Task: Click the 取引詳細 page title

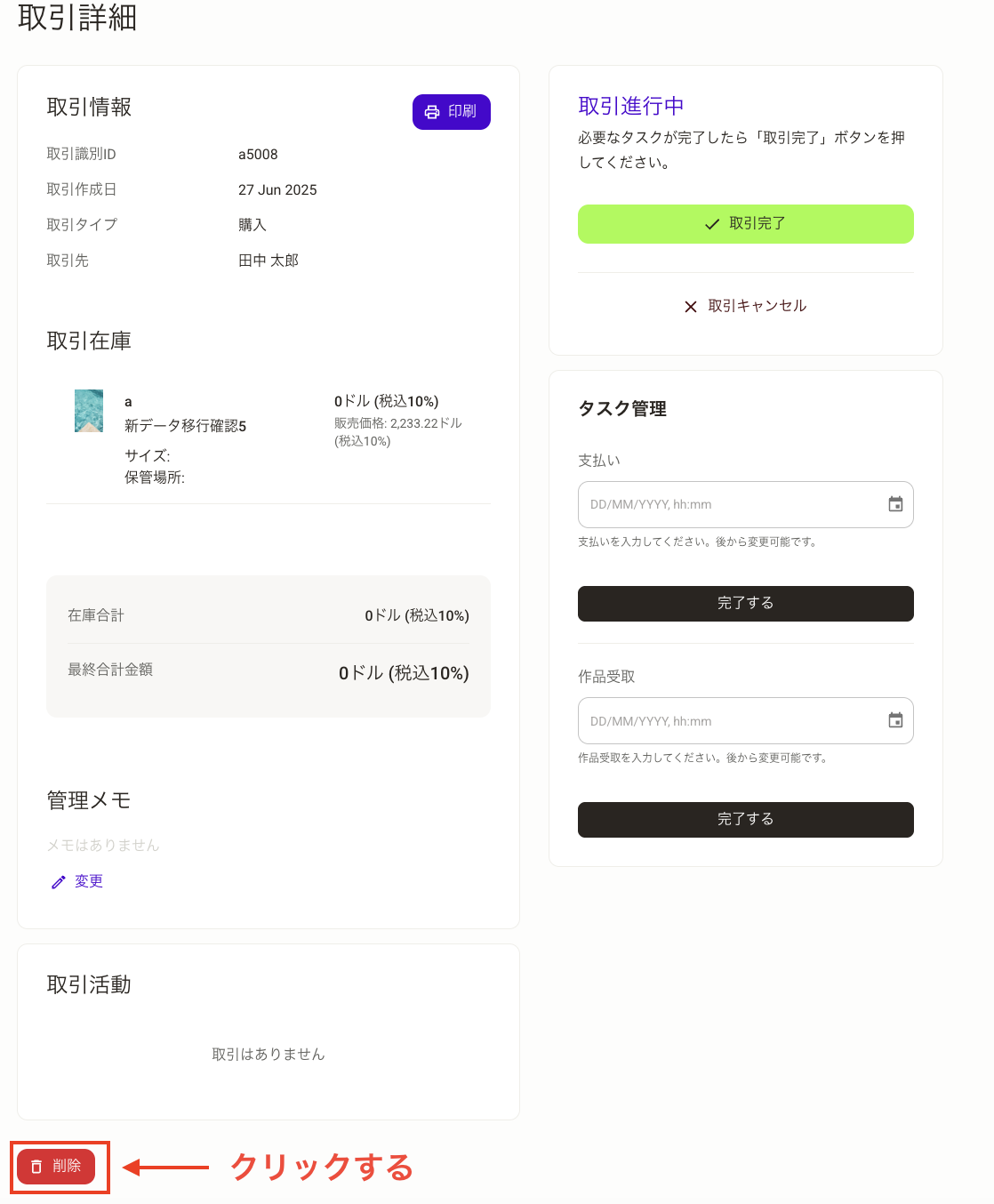Action: click(x=77, y=17)
